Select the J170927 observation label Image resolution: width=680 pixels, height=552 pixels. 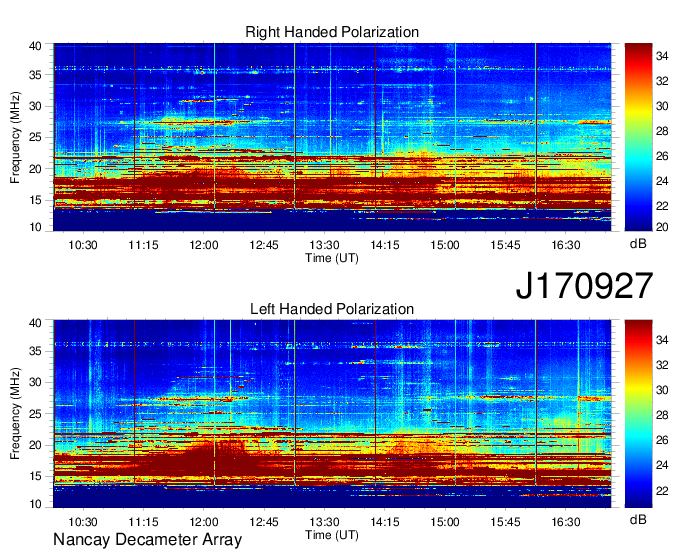click(x=584, y=285)
